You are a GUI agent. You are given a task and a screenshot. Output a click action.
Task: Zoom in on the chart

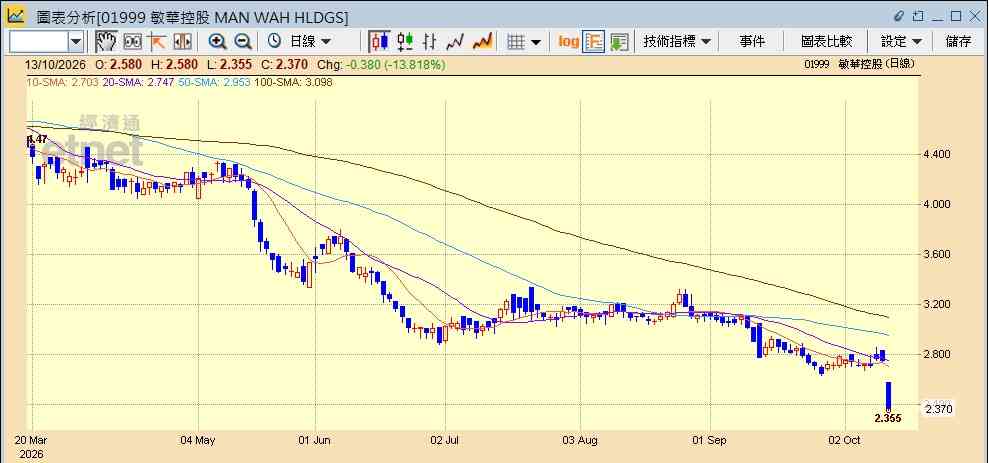[218, 42]
